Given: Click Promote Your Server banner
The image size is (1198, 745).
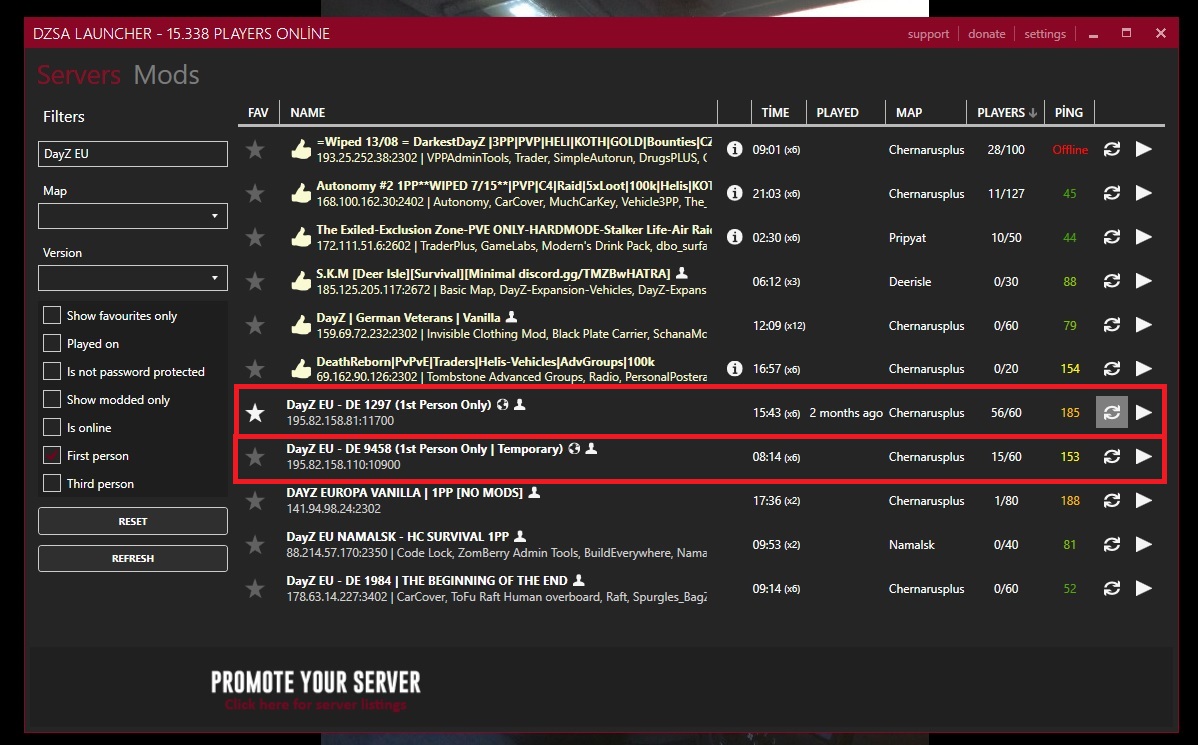Looking at the screenshot, I should point(316,690).
